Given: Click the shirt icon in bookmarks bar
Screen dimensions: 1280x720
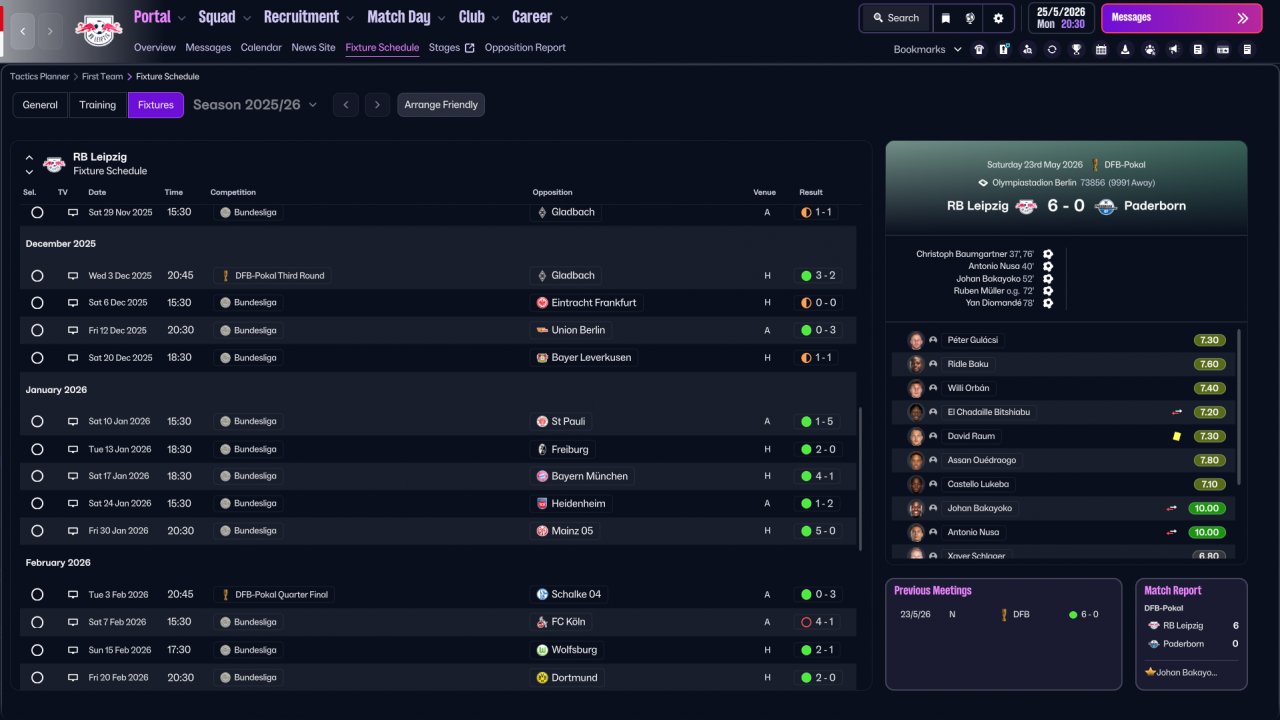Looking at the screenshot, I should 979,49.
